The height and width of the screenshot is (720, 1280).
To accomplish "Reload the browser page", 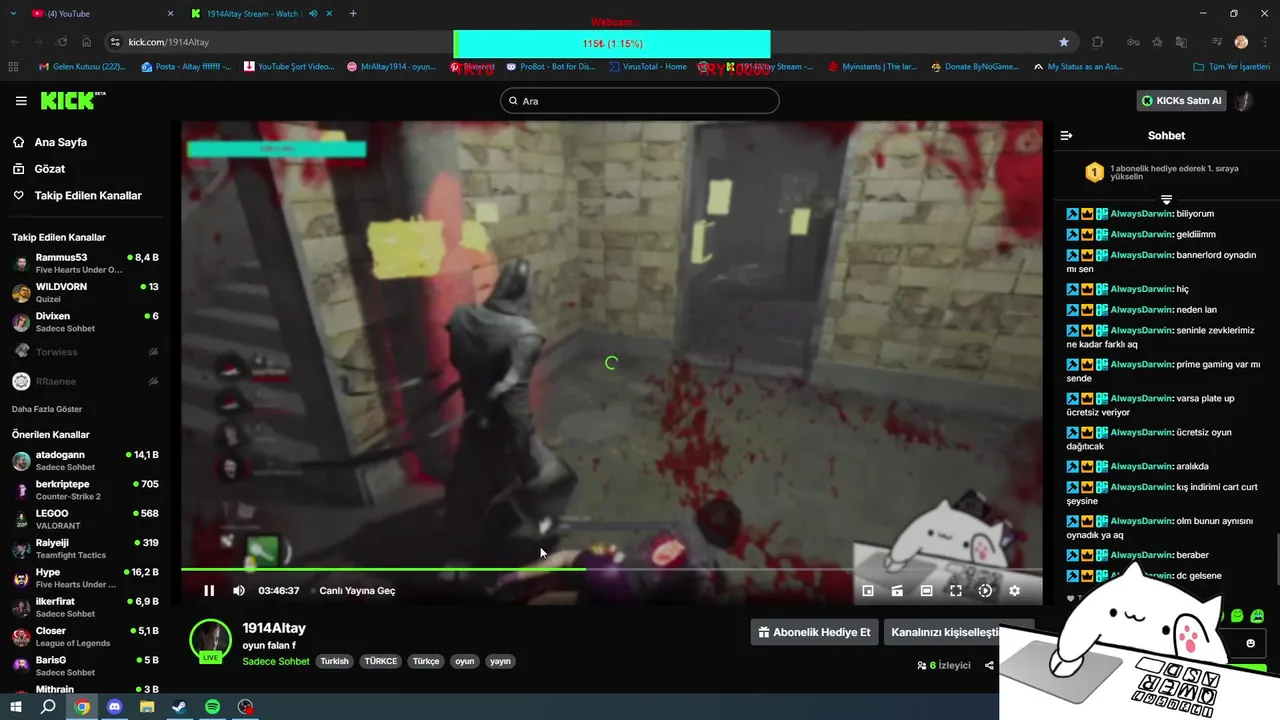I will click(x=62, y=42).
